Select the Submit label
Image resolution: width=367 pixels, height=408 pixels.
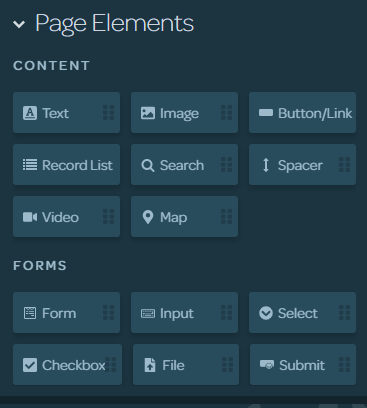tap(302, 365)
